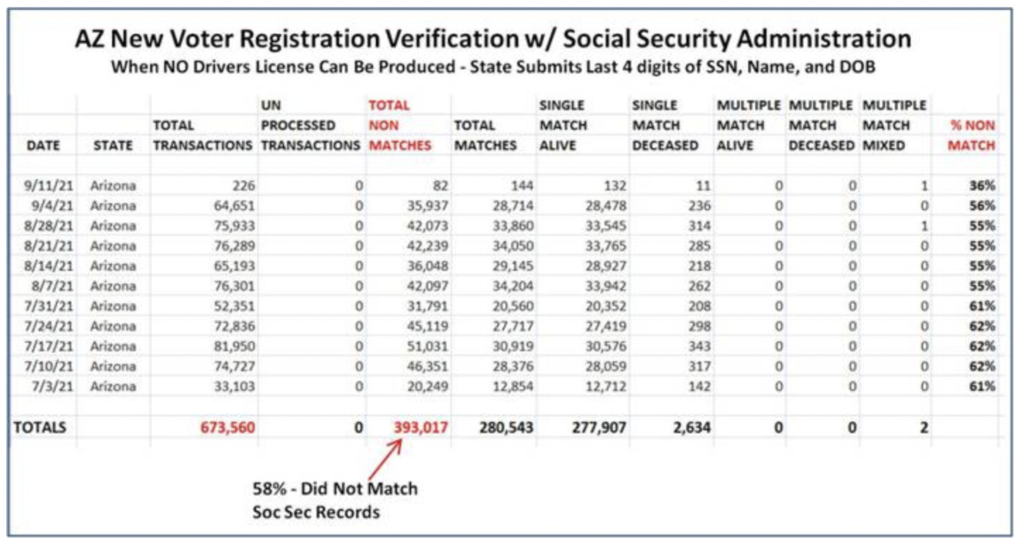Click the TOTAL TRANSACTIONS column header
1024x546 pixels.
[202, 135]
